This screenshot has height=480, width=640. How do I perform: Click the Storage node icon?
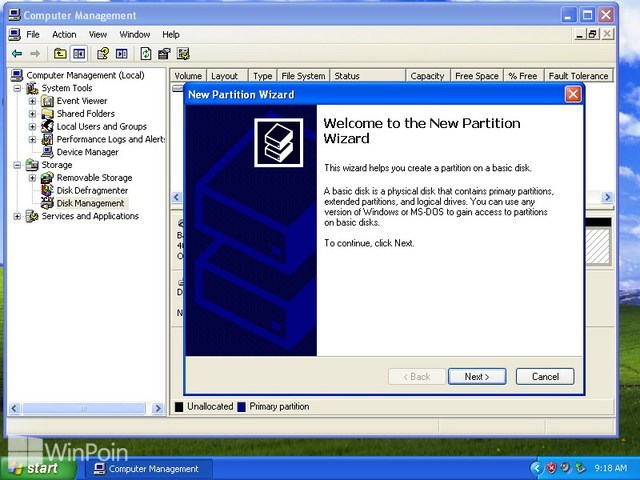[32, 165]
